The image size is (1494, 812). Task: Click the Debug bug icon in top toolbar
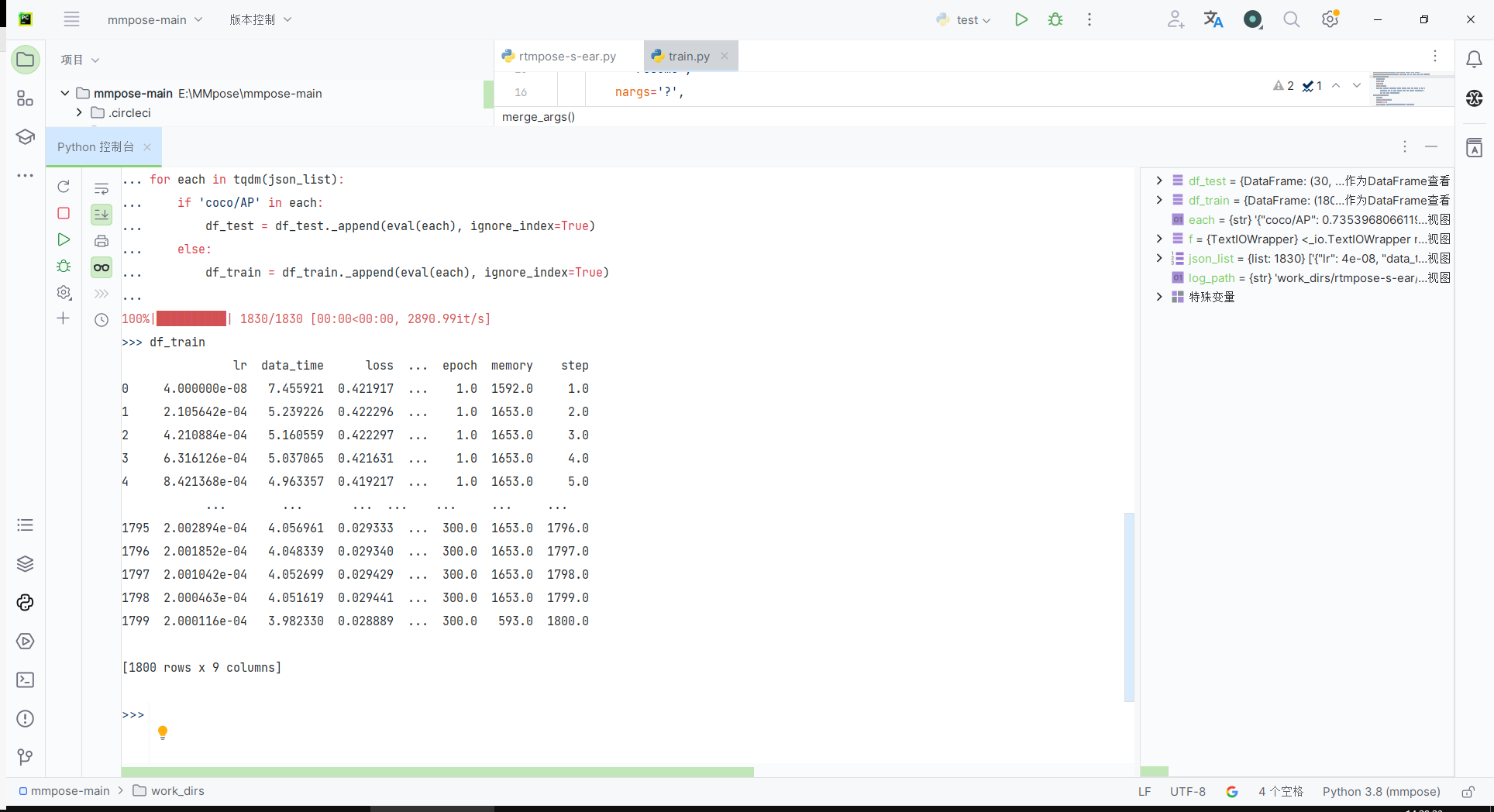point(1055,20)
